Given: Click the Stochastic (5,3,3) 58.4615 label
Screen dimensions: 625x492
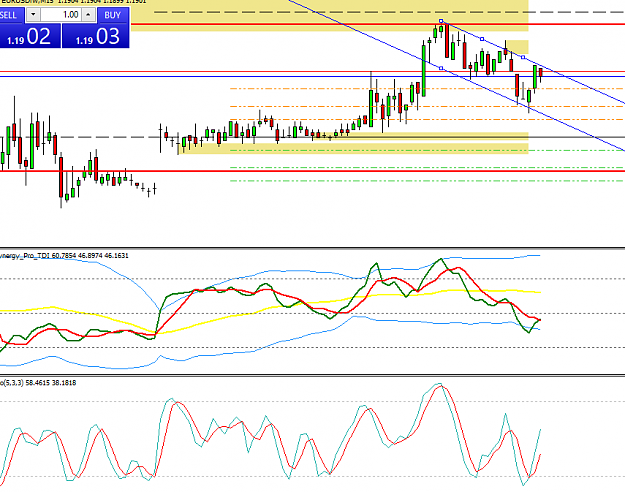Looking at the screenshot, I should point(38,383).
